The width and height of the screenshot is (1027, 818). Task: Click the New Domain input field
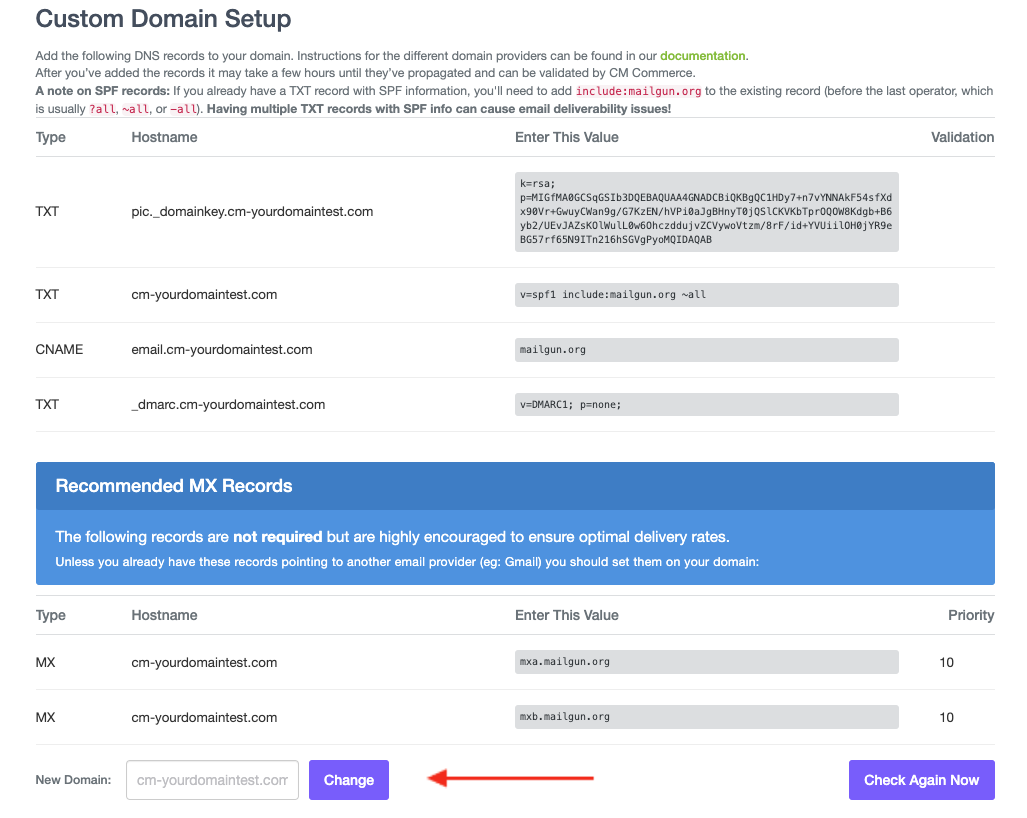pos(211,779)
